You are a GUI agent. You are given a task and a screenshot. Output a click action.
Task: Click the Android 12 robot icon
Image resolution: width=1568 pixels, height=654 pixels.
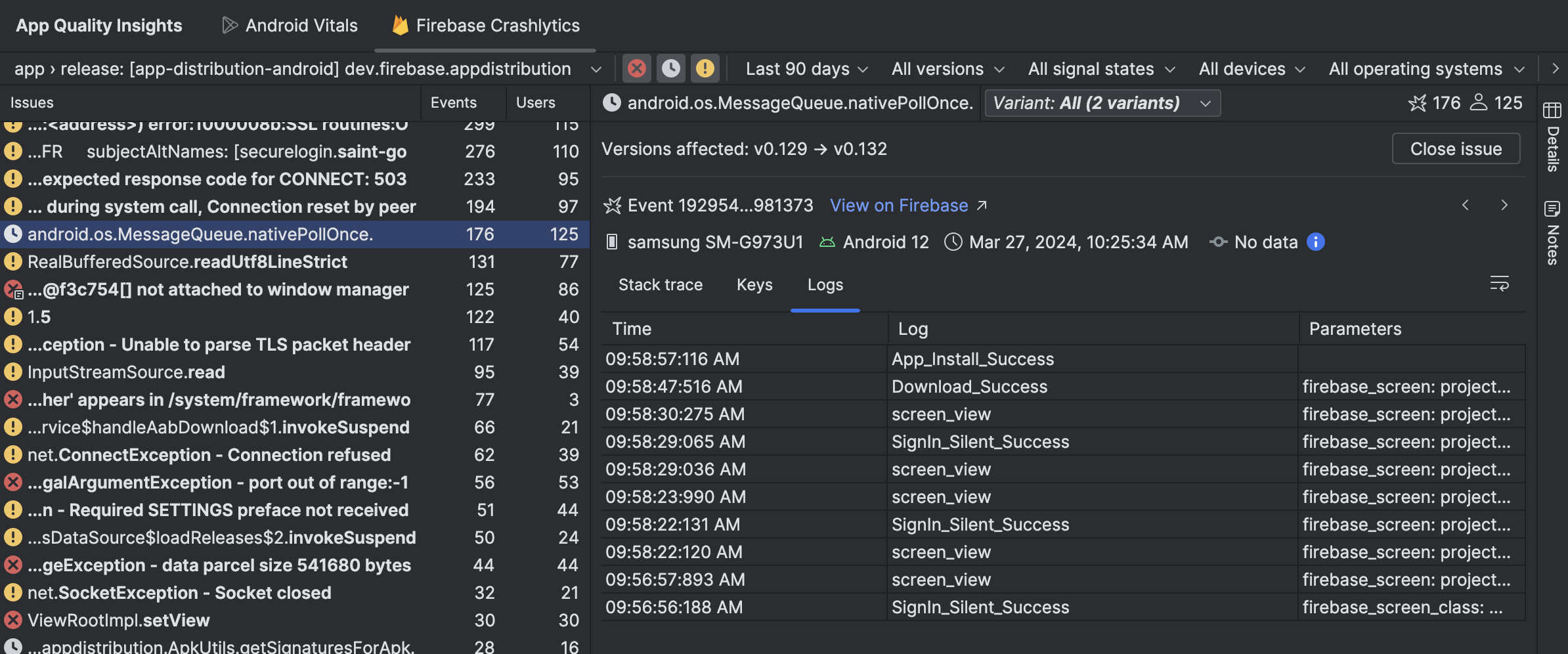(x=827, y=242)
